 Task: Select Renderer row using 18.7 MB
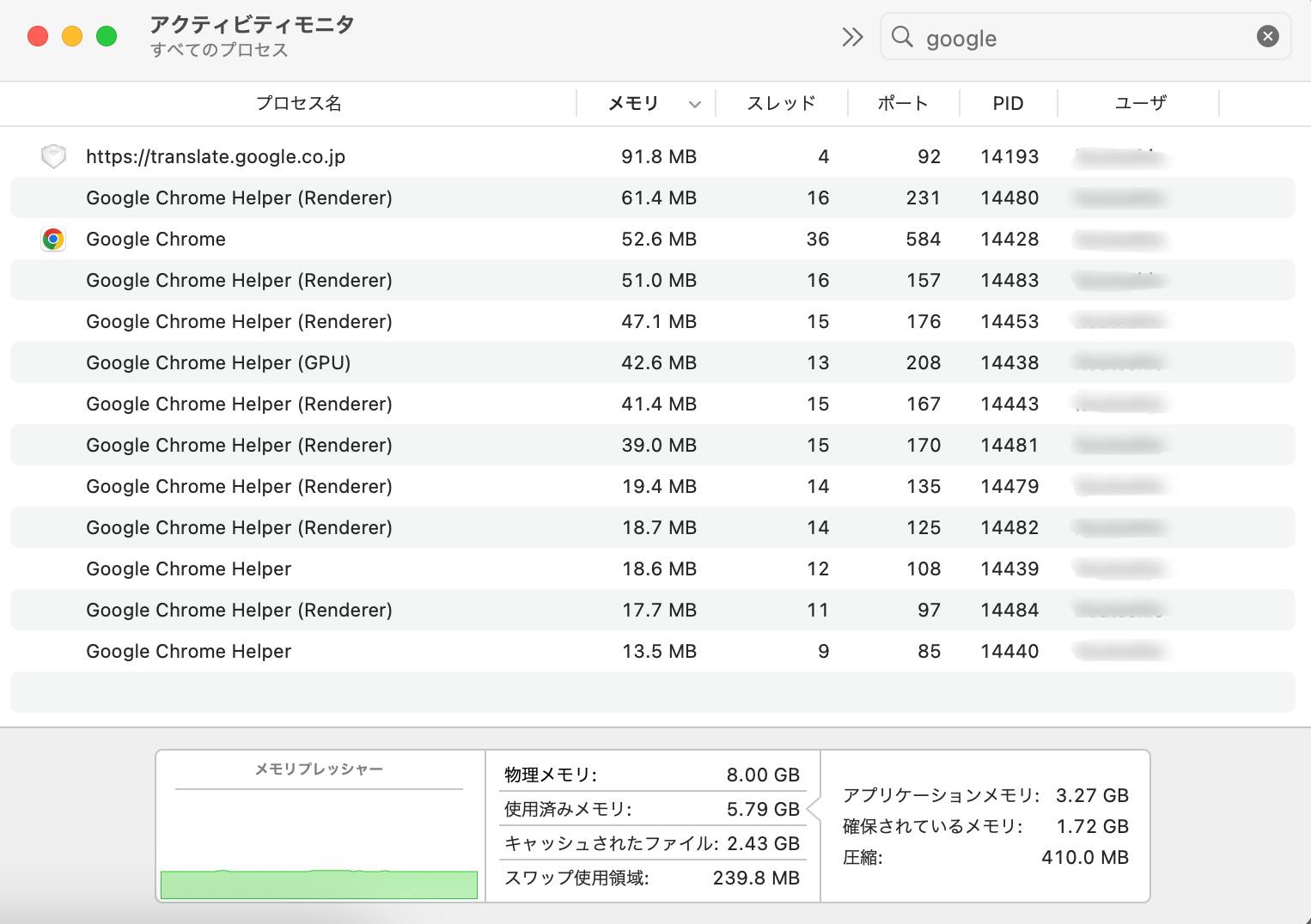[653, 527]
